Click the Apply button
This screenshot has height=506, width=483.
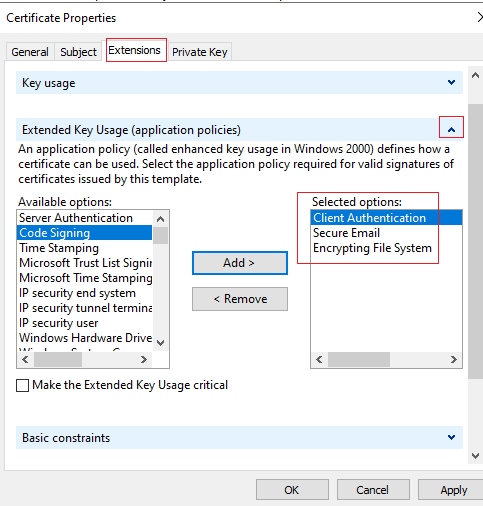tap(453, 490)
